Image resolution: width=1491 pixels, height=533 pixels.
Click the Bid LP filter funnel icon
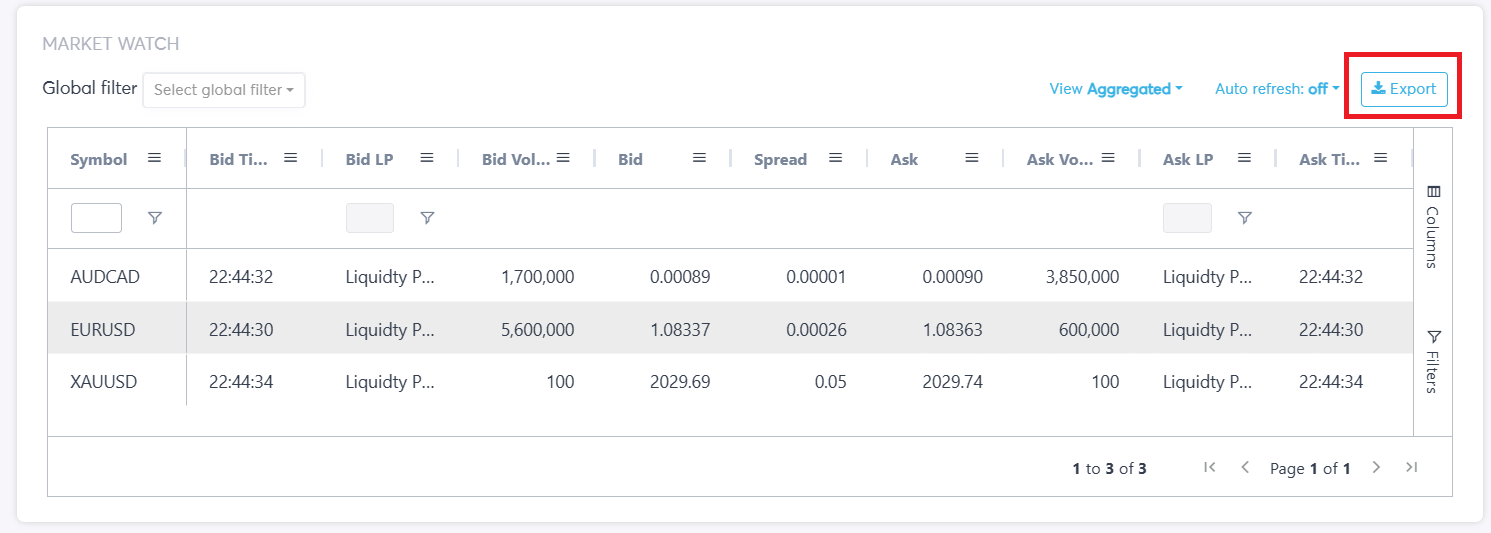[427, 218]
